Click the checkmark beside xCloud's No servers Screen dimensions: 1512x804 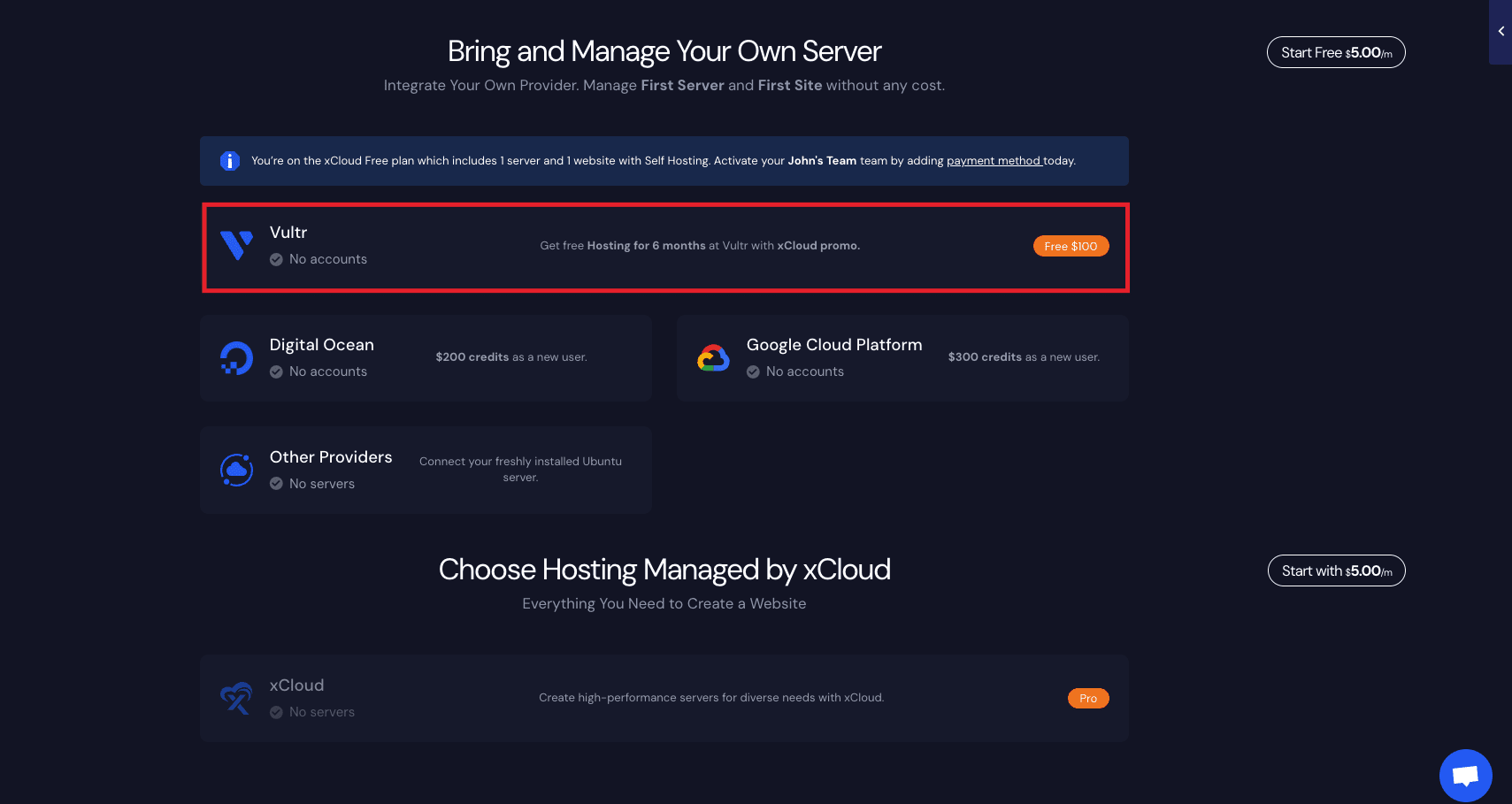pos(276,711)
